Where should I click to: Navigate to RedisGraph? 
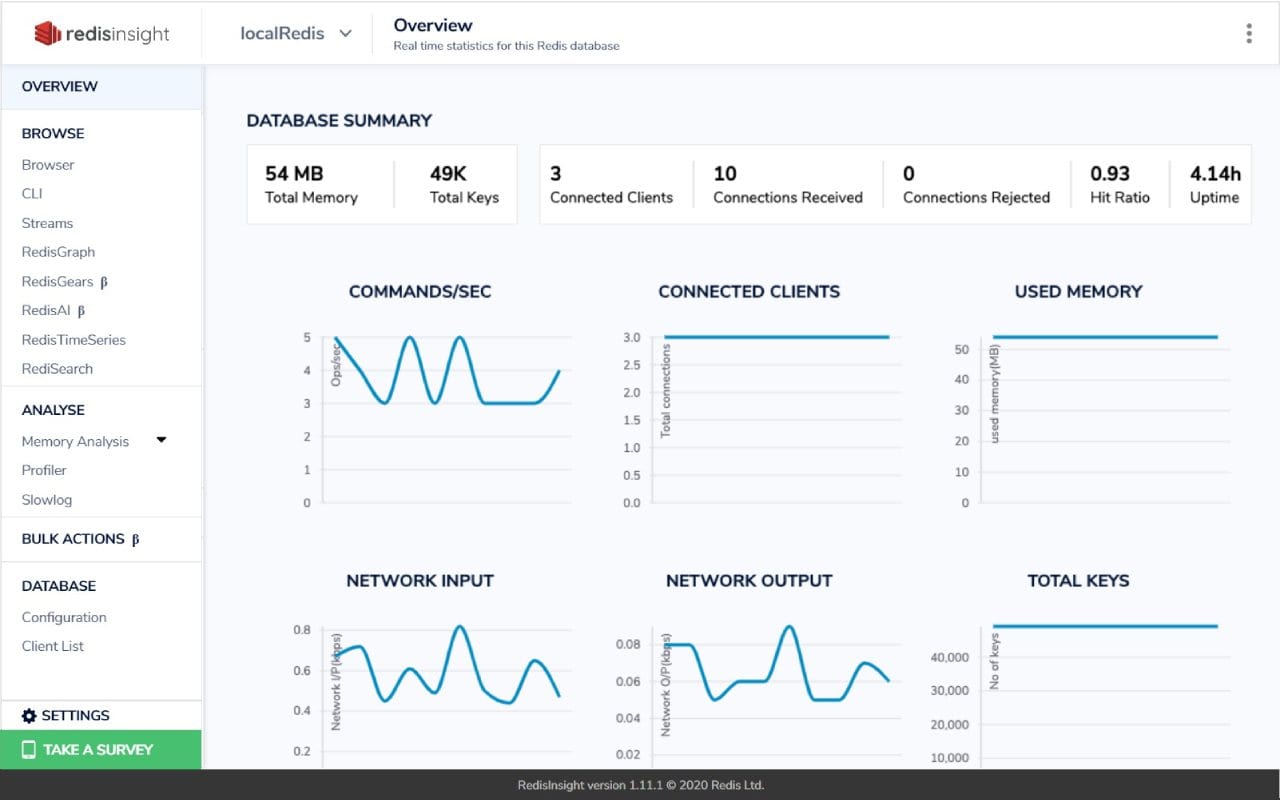click(58, 251)
